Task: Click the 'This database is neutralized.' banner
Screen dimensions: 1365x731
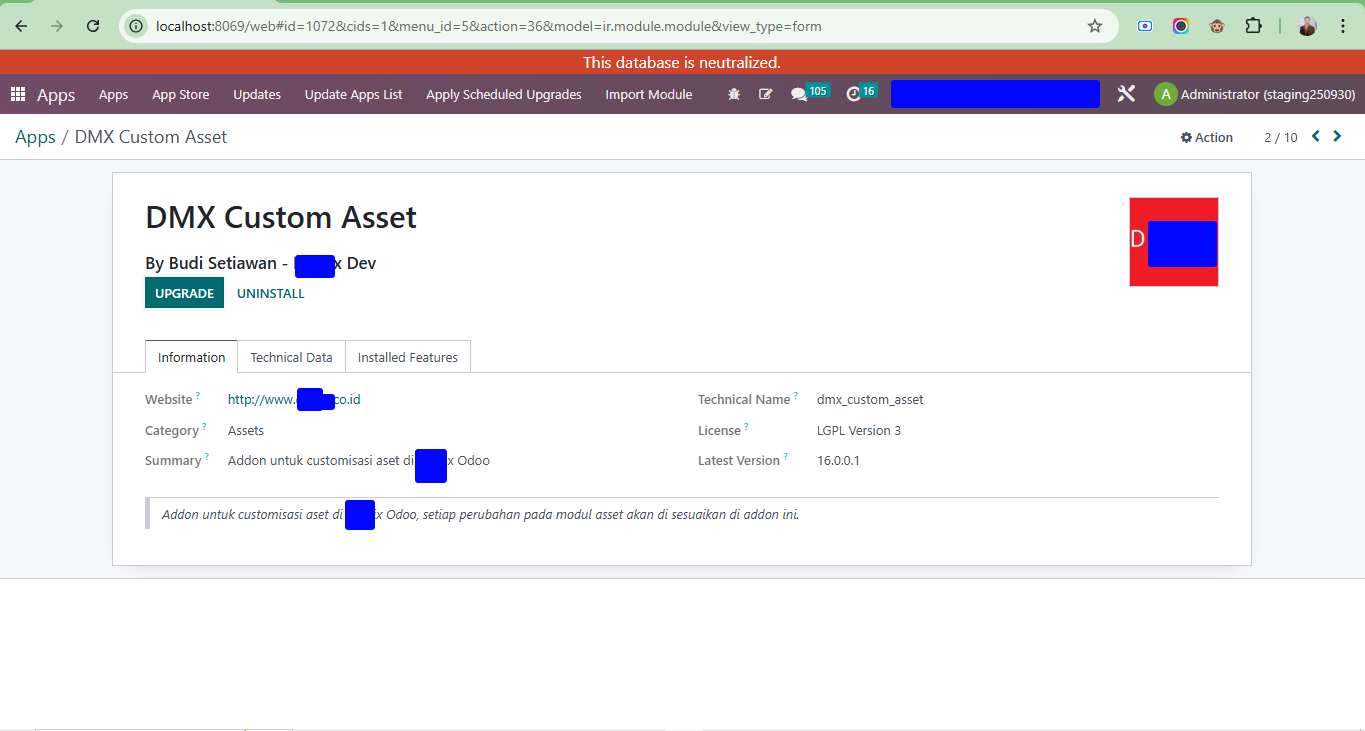Action: [x=682, y=62]
